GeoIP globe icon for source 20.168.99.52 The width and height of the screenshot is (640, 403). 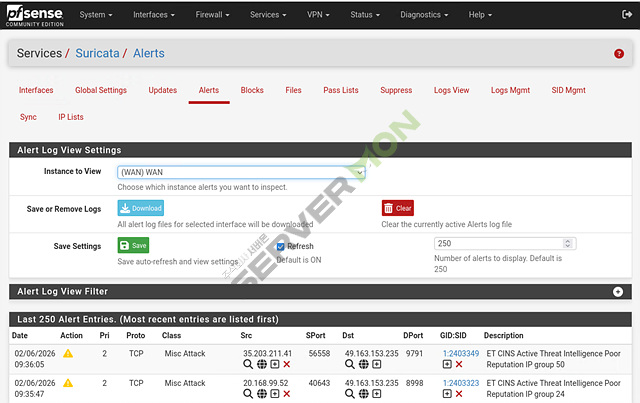pyautogui.click(x=262, y=394)
